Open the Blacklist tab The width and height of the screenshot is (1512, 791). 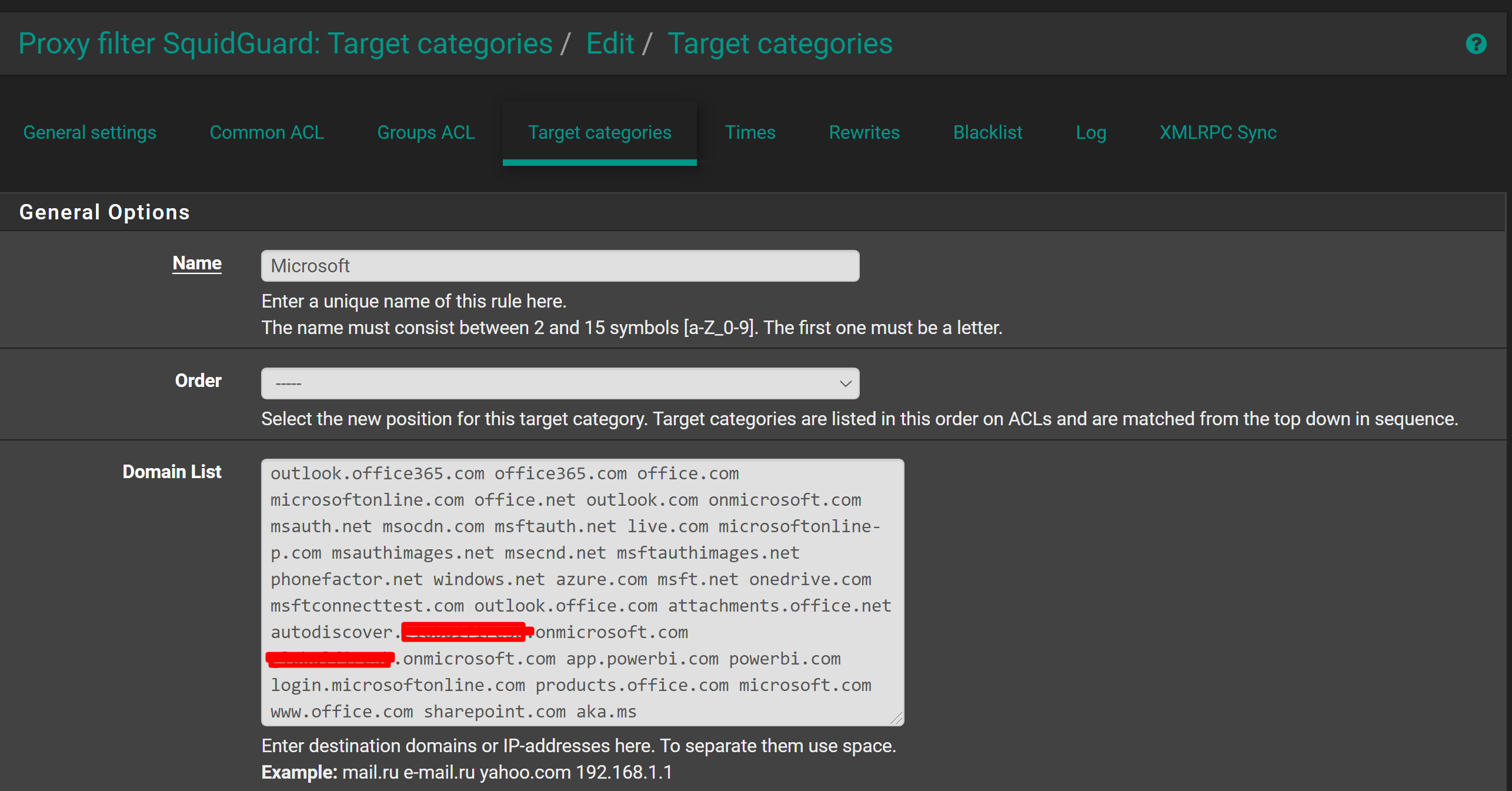click(987, 132)
